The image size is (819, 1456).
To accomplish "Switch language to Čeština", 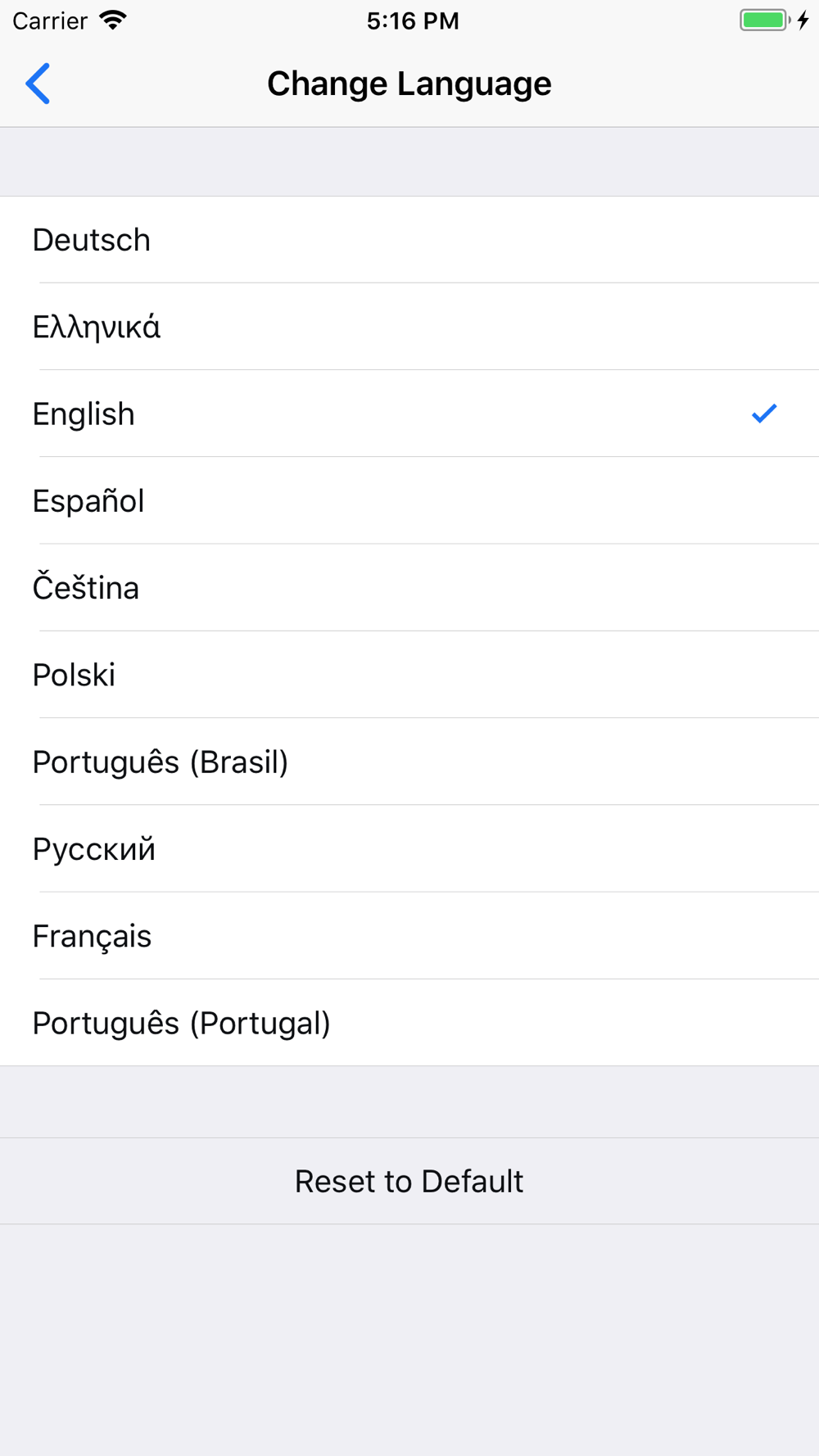I will [409, 587].
